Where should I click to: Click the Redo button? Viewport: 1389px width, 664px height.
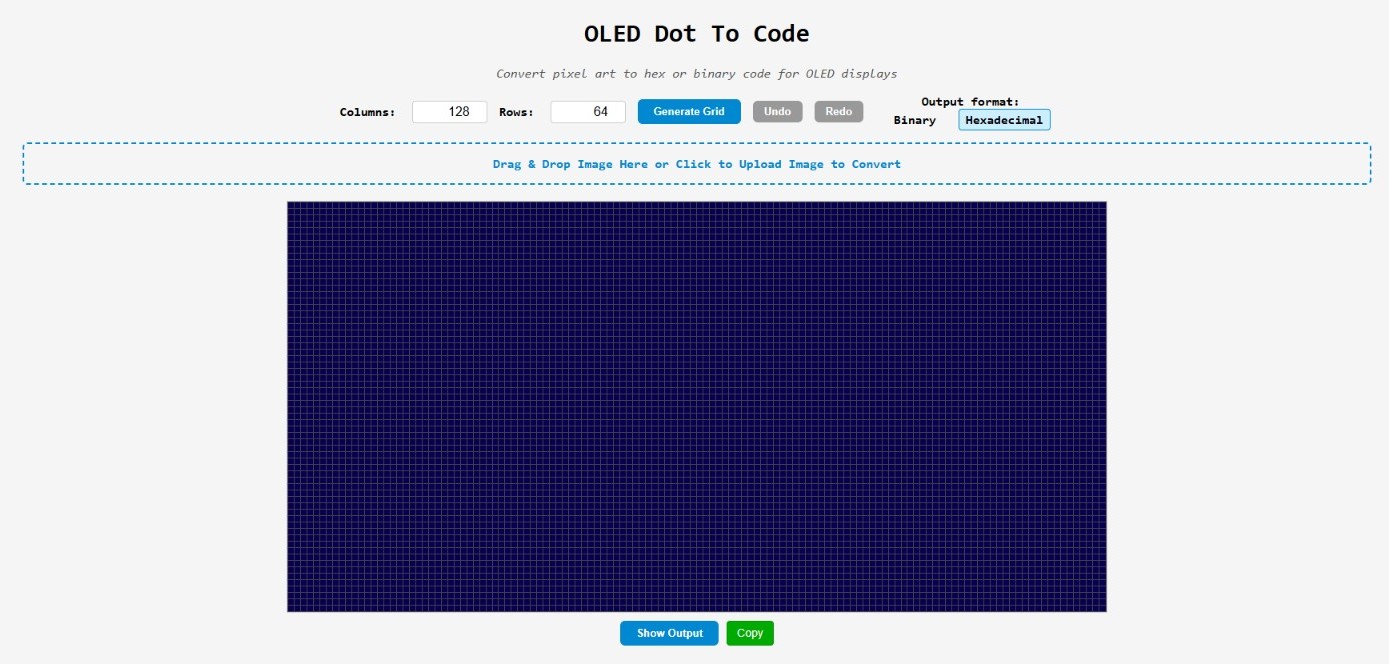(x=839, y=112)
